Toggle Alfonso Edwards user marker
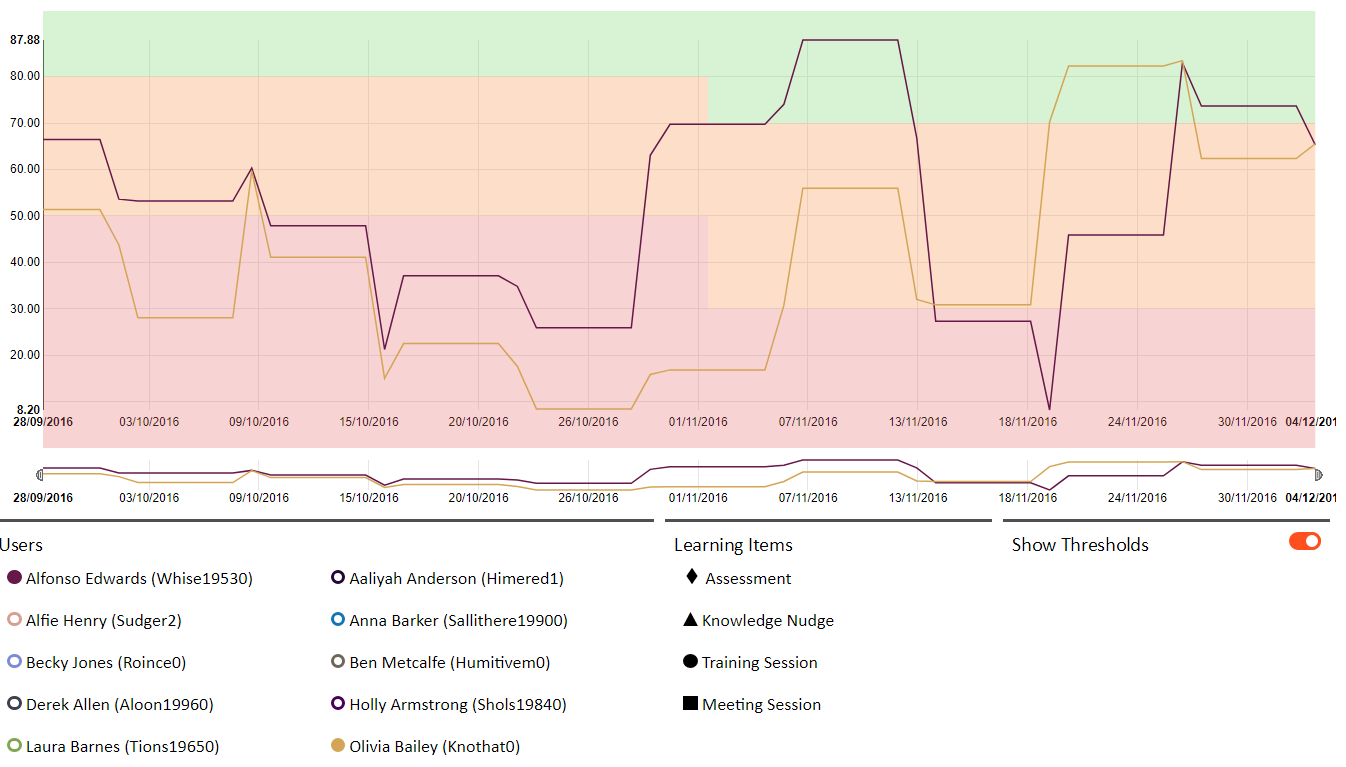 tap(14, 578)
